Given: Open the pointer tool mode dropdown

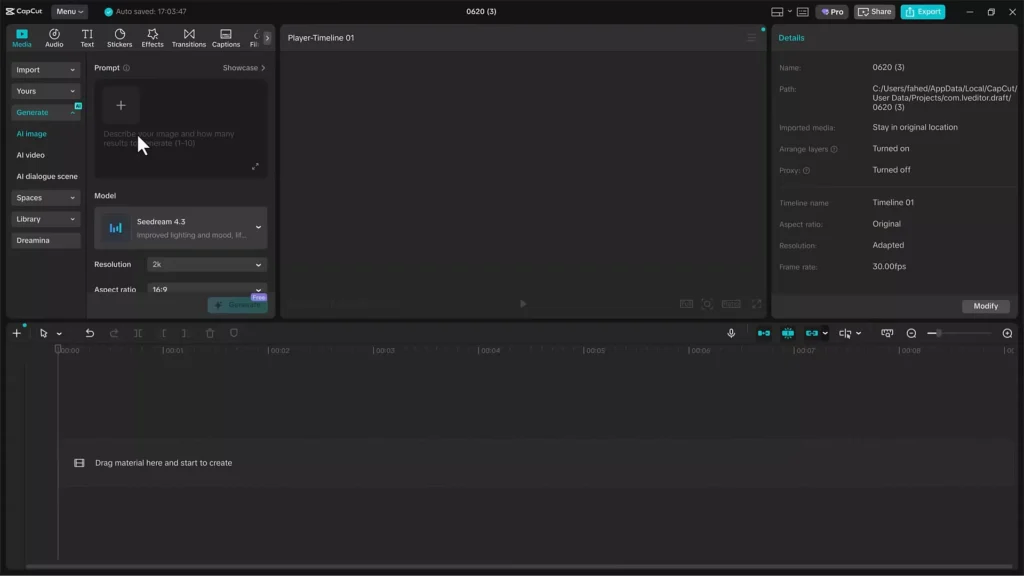Looking at the screenshot, I should click(x=59, y=334).
